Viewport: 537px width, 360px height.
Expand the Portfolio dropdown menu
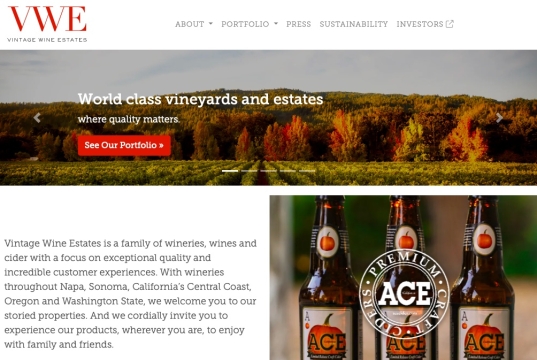pyautogui.click(x=249, y=24)
